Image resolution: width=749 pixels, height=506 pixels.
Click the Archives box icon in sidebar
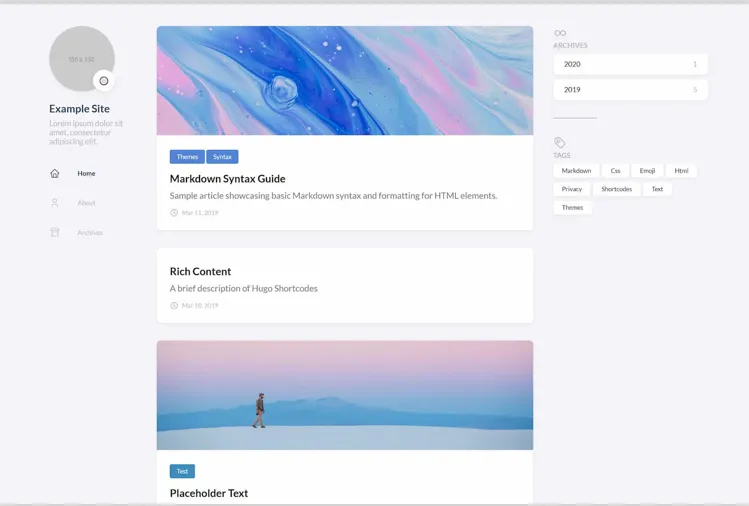(55, 233)
